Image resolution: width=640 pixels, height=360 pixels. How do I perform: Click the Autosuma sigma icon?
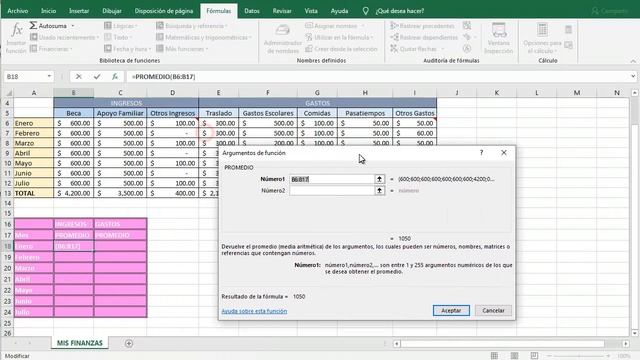[x=33, y=25]
